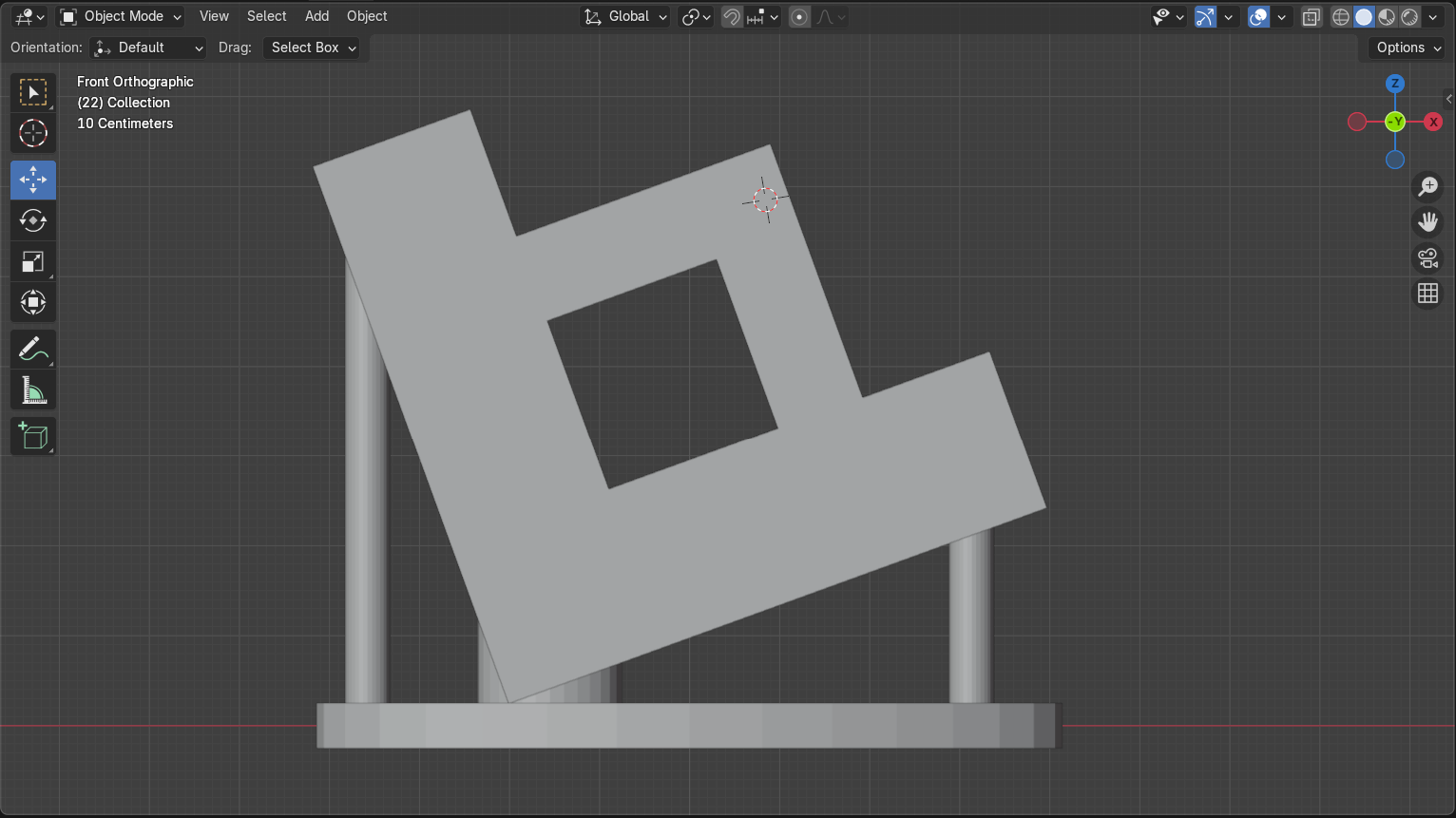Activate the Add Cube tool

tap(33, 436)
